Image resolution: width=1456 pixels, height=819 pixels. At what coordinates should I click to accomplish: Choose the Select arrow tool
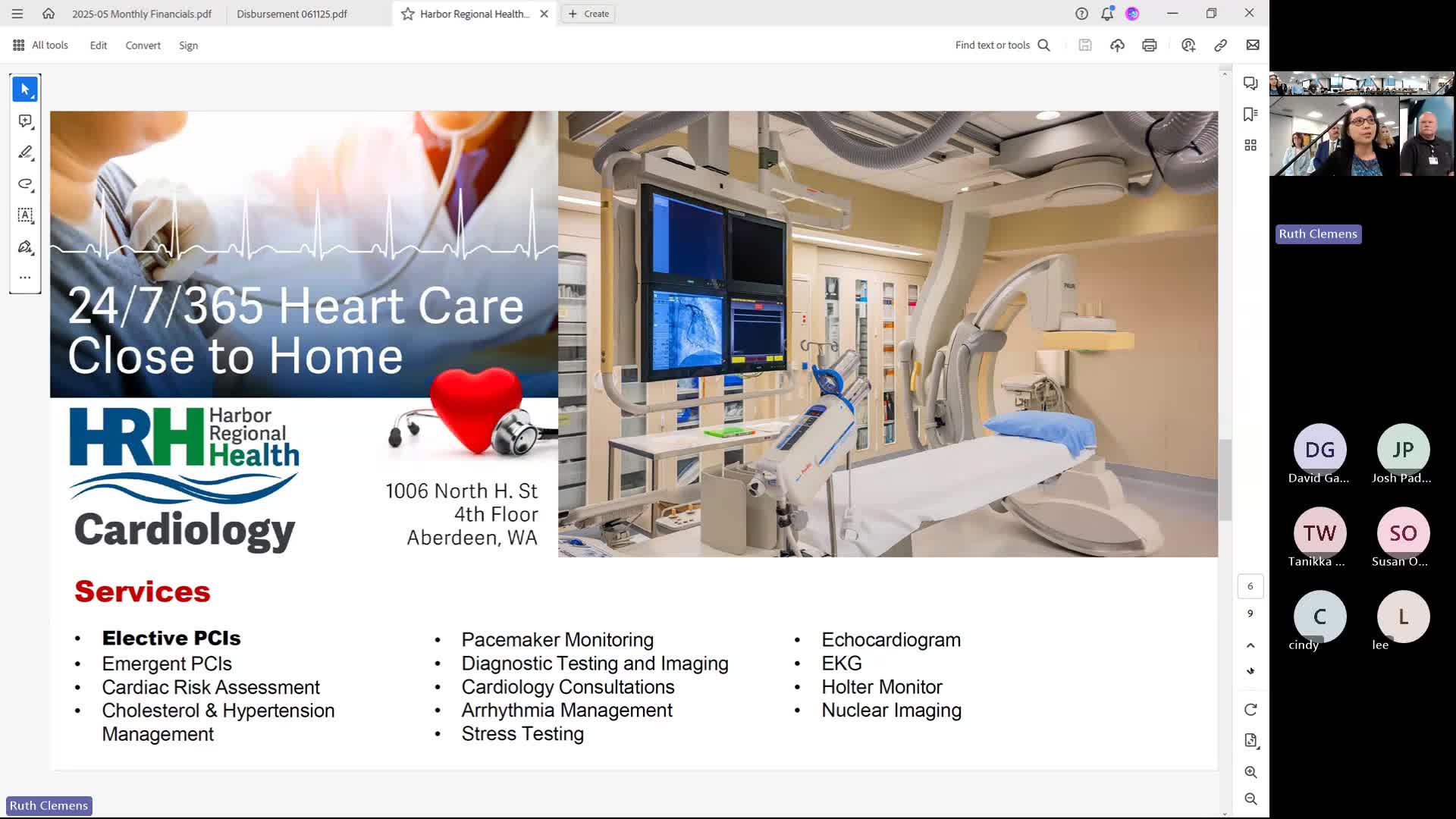point(25,89)
